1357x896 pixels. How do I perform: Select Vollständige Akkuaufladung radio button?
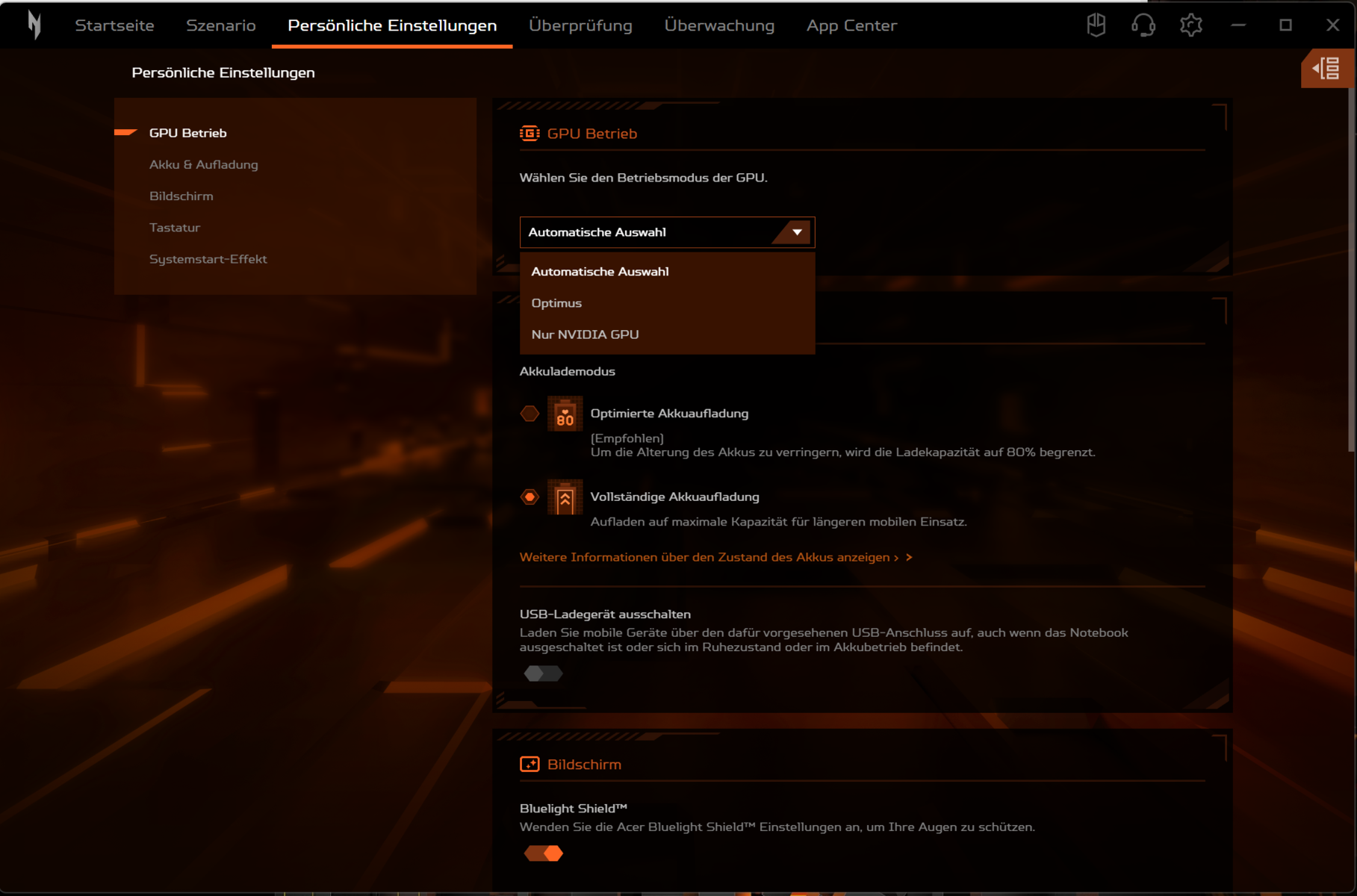pos(530,497)
